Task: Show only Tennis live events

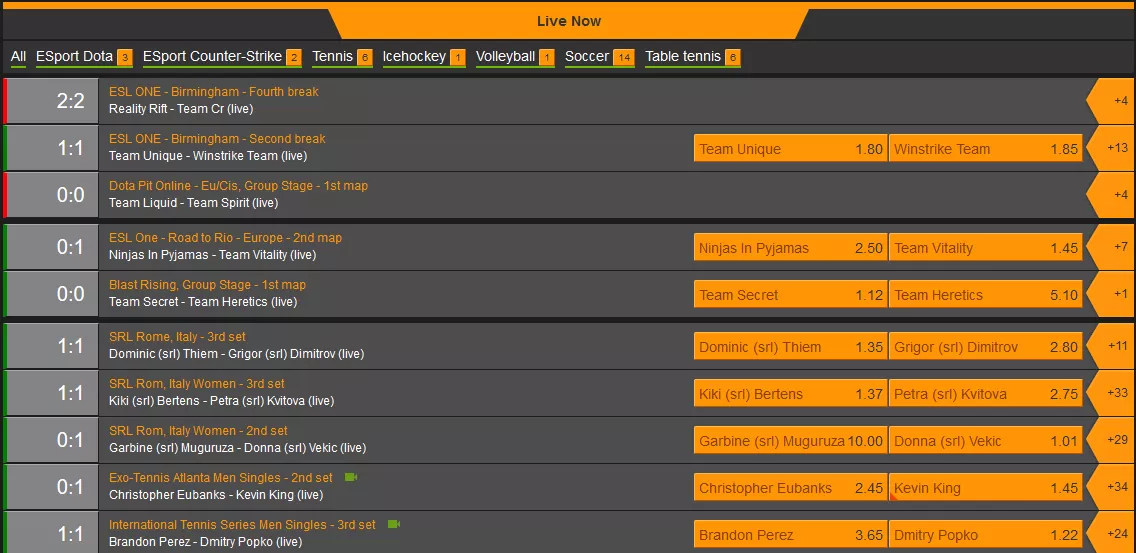Action: (x=342, y=57)
